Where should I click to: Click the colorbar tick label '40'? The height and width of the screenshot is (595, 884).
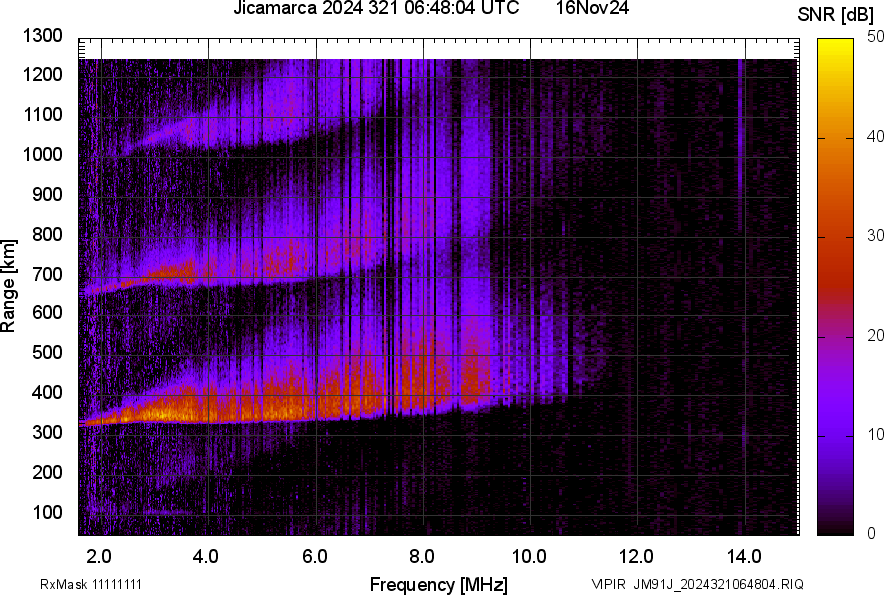[876, 136]
